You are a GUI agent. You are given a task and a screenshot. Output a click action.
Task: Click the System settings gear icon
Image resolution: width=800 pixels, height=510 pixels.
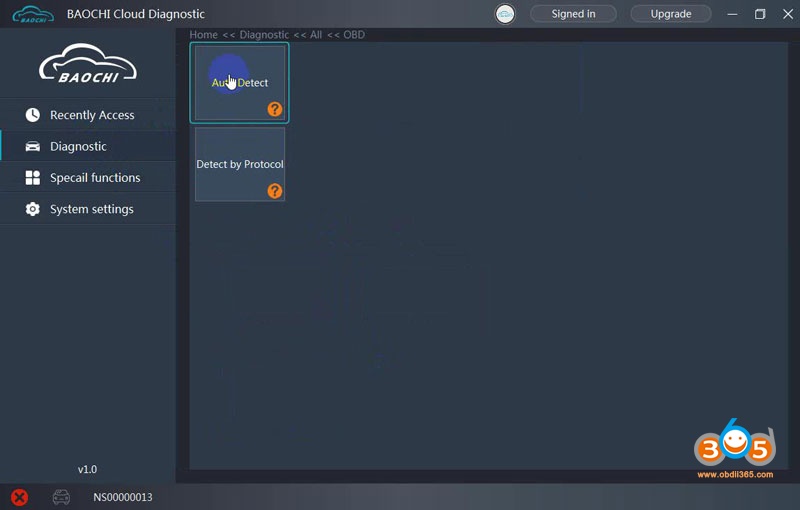point(33,209)
